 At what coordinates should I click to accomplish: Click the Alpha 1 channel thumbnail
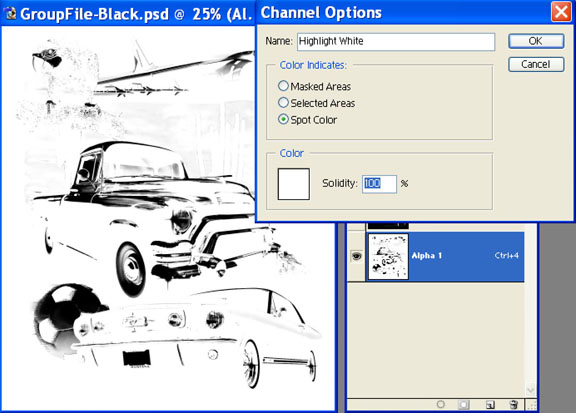[388, 256]
